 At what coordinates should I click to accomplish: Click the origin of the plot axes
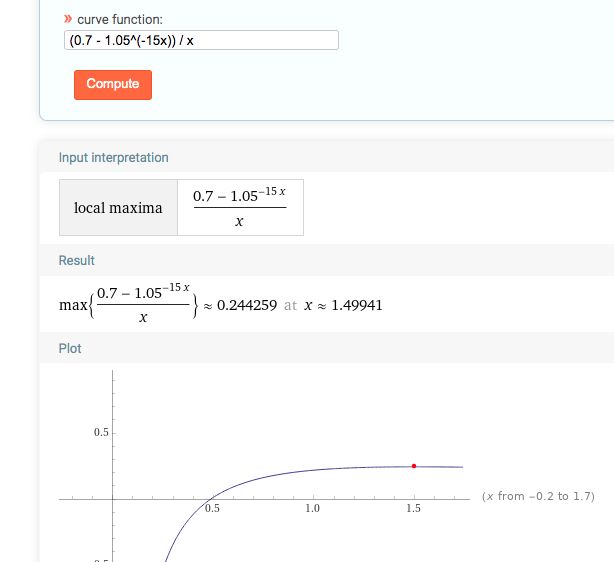(113, 497)
